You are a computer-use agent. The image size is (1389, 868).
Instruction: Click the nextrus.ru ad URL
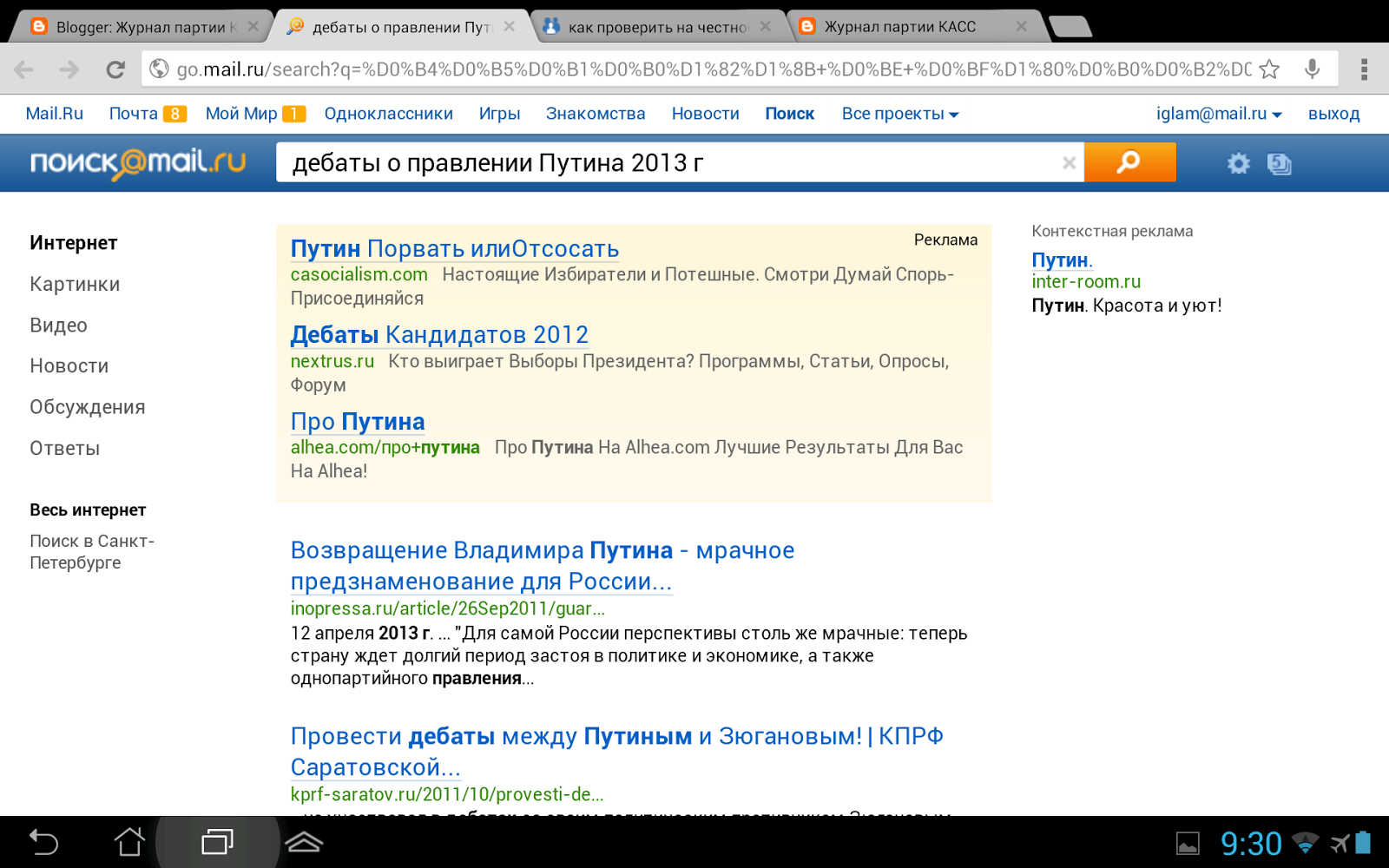332,361
